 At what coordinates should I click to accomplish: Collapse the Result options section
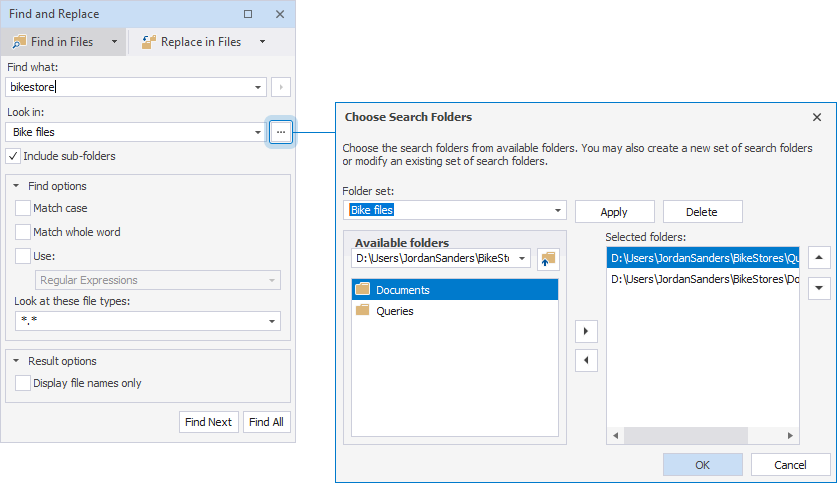tap(16, 361)
